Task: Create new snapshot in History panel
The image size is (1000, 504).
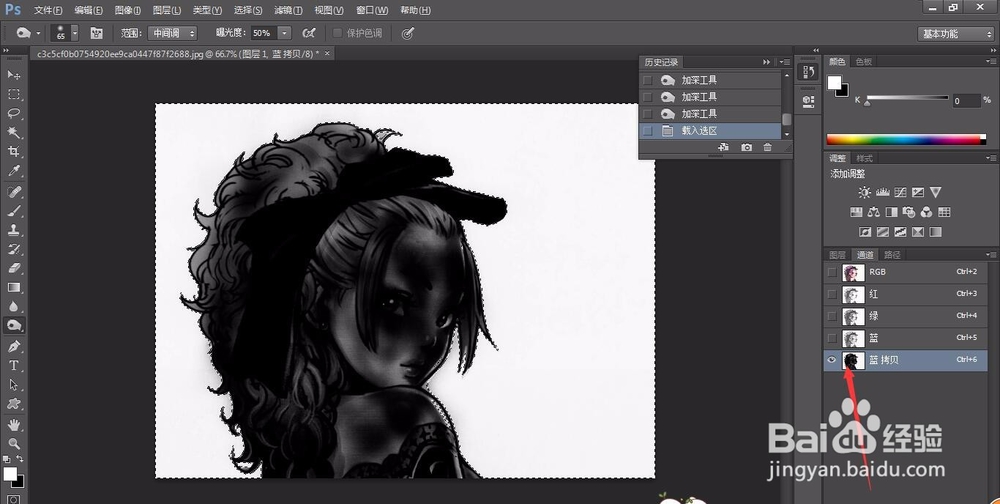Action: 746,147
